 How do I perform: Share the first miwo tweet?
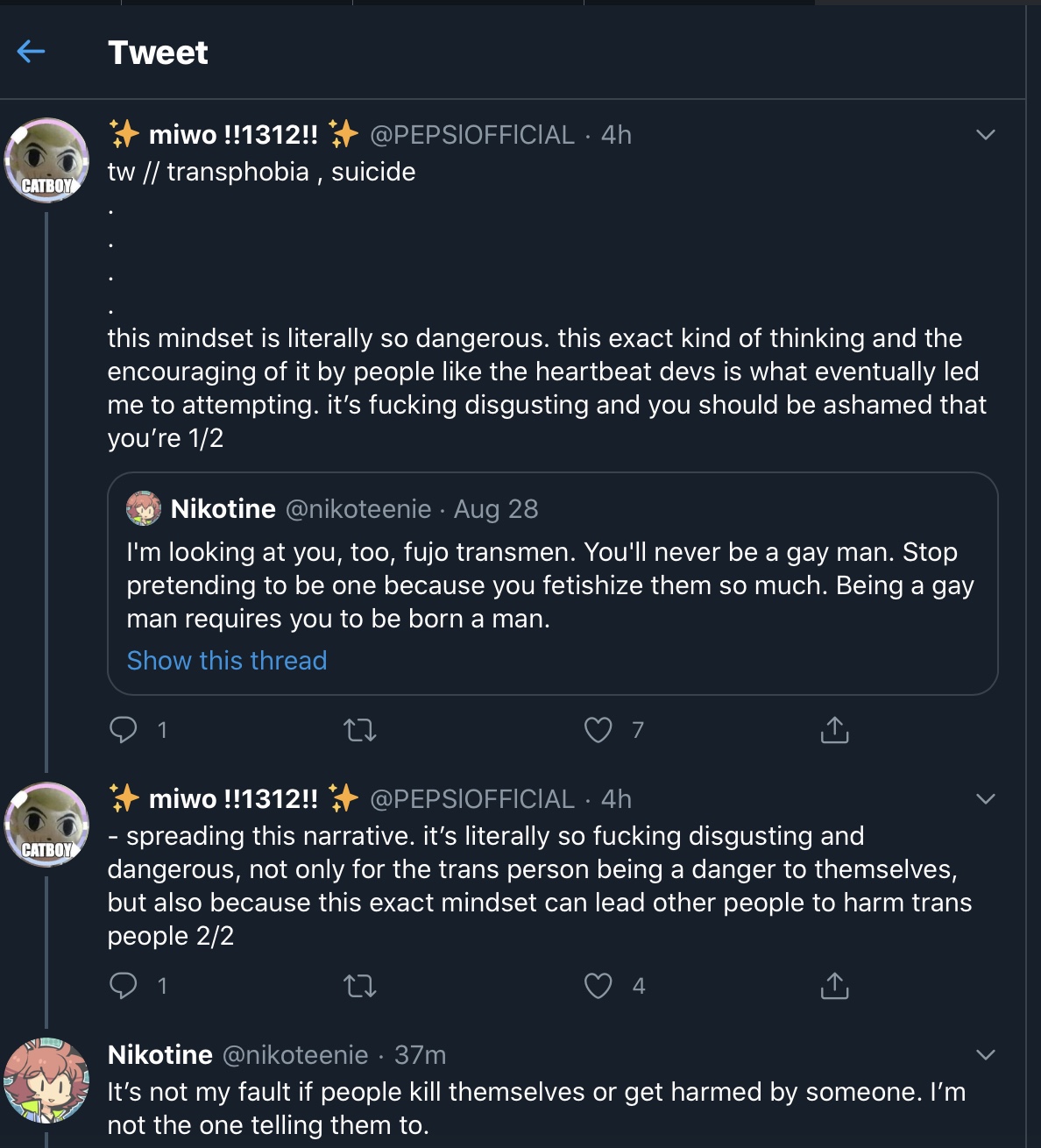point(834,729)
